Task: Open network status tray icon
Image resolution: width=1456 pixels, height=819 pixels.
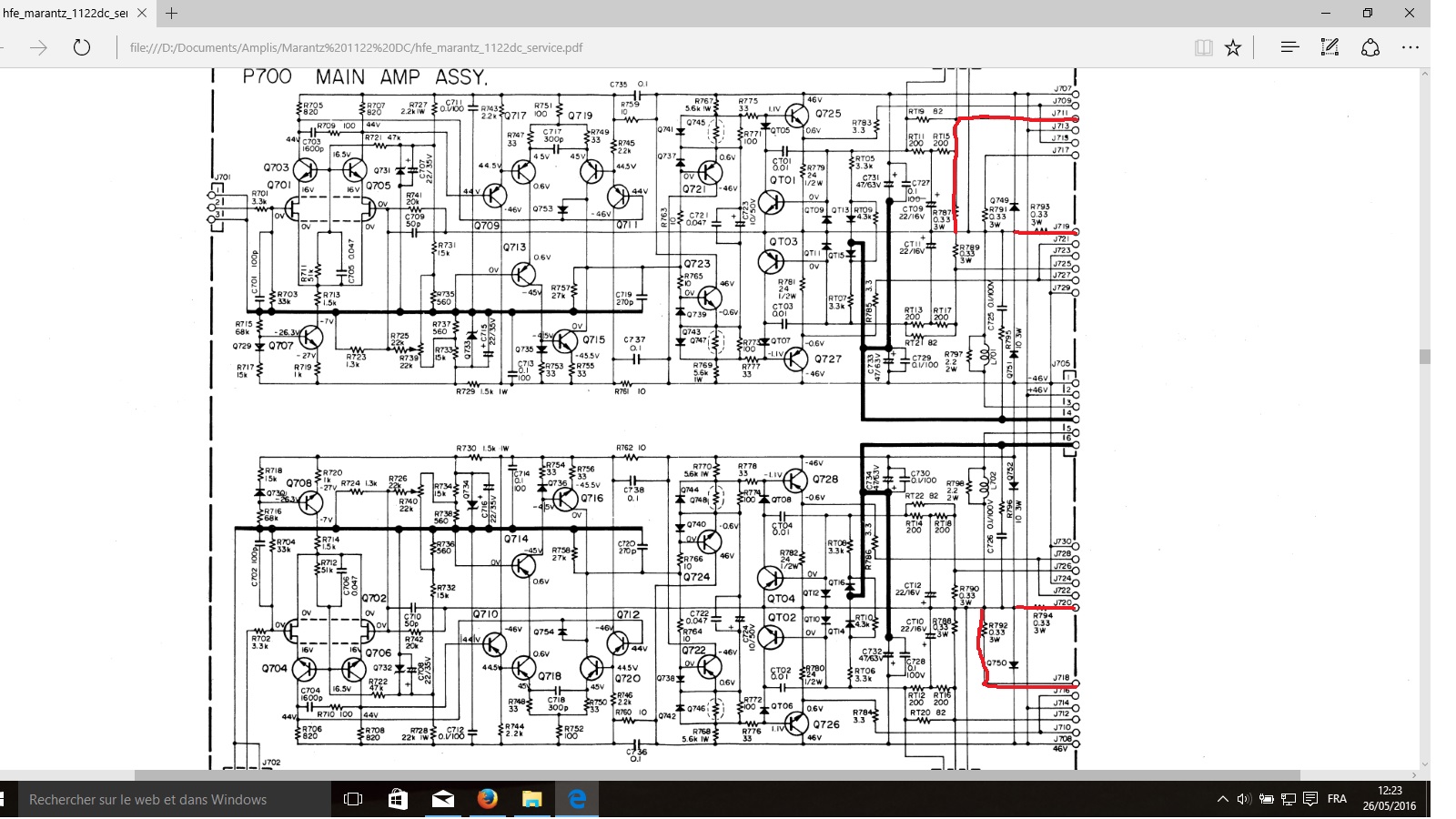Action: click(x=1288, y=799)
